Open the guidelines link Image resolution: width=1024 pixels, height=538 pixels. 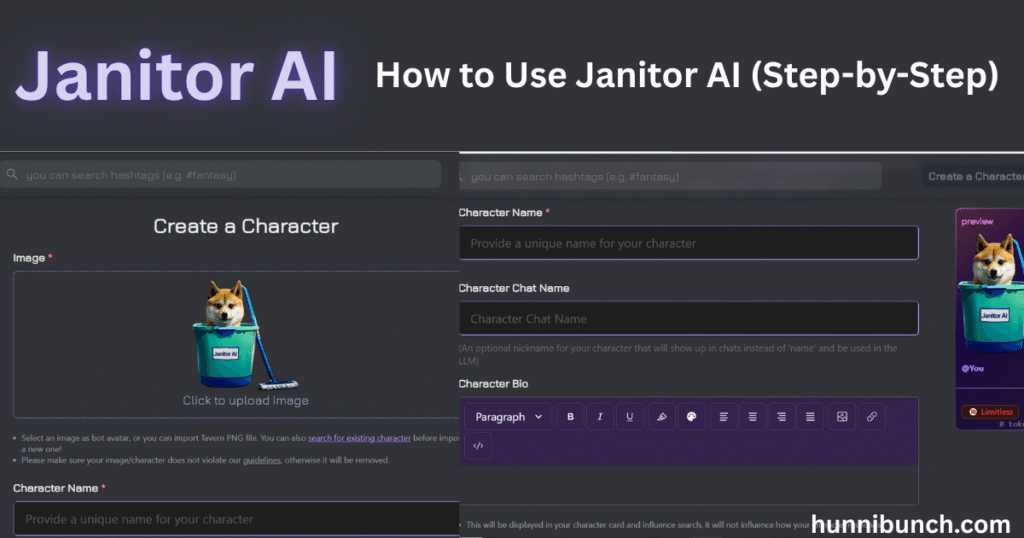tap(262, 460)
